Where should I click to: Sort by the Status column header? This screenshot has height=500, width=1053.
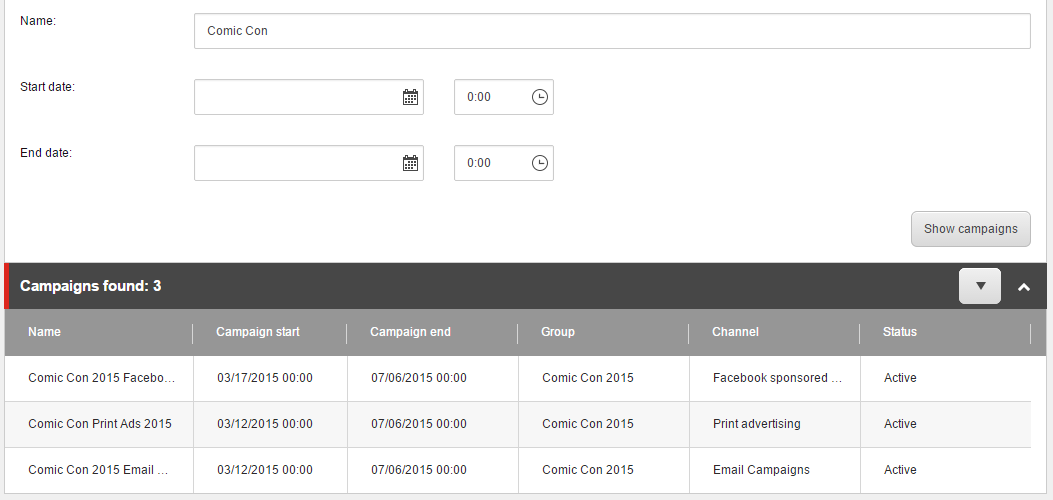pos(945,332)
